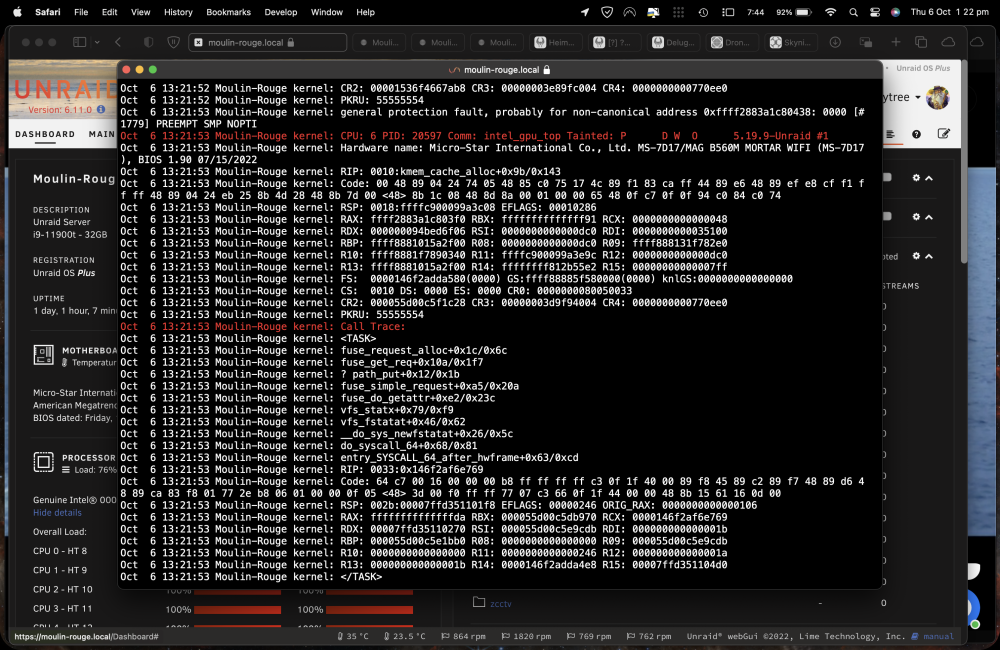The width and height of the screenshot is (1000, 650).
Task: Open settings gear of the first dashboard panel
Action: [x=916, y=178]
